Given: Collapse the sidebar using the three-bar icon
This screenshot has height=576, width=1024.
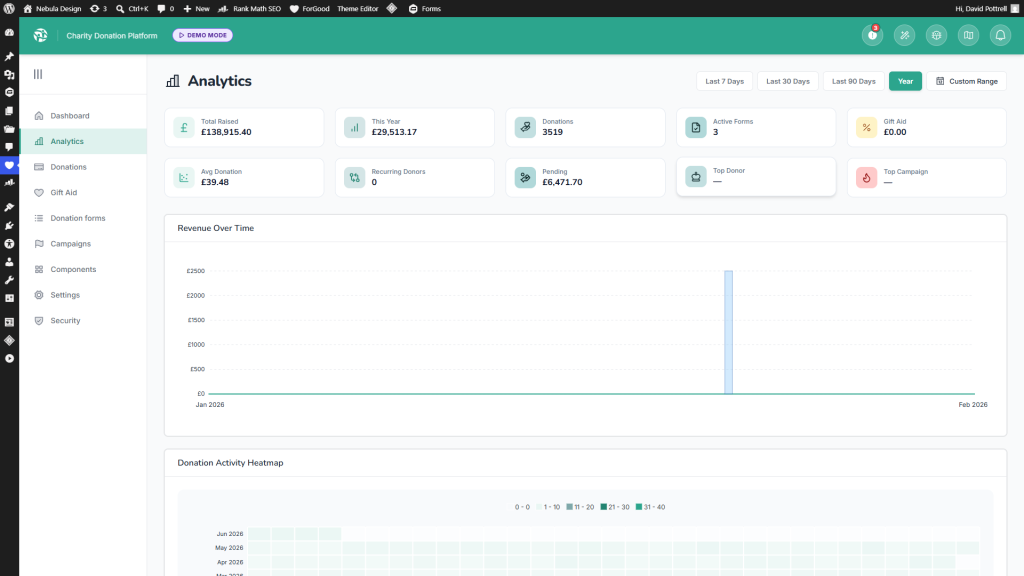Looking at the screenshot, I should pyautogui.click(x=38, y=74).
